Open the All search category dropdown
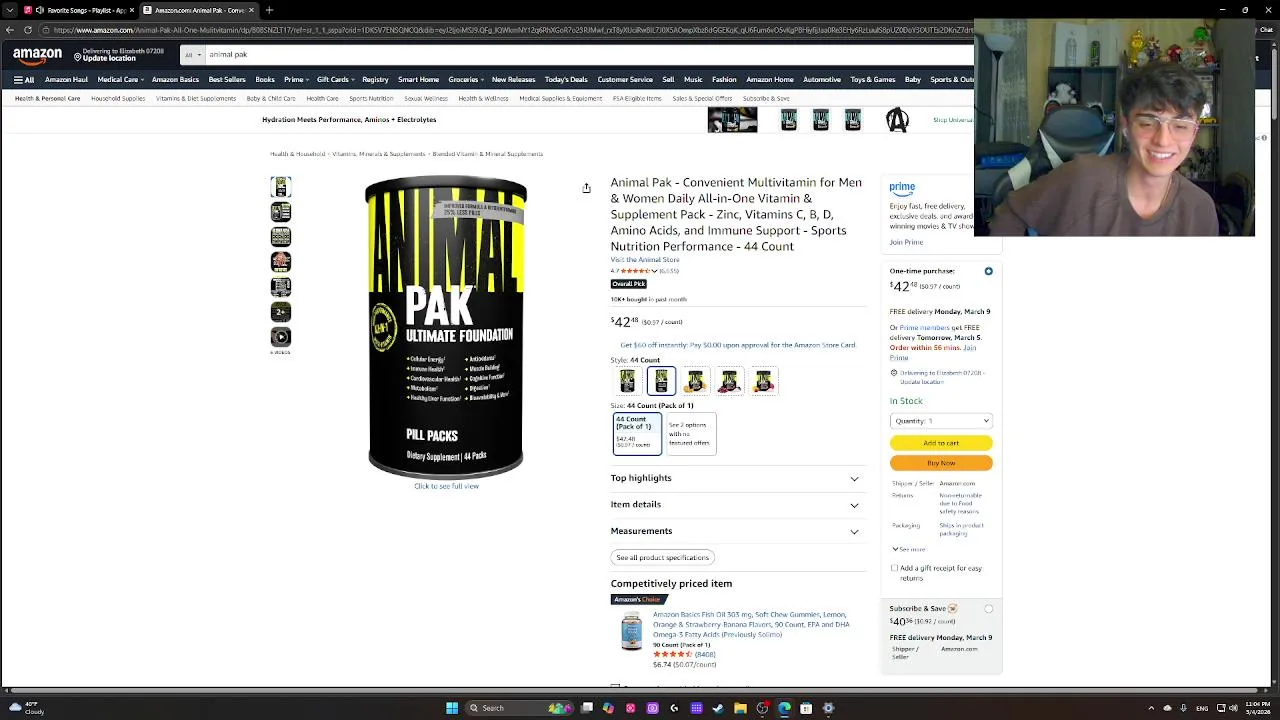 (x=193, y=55)
